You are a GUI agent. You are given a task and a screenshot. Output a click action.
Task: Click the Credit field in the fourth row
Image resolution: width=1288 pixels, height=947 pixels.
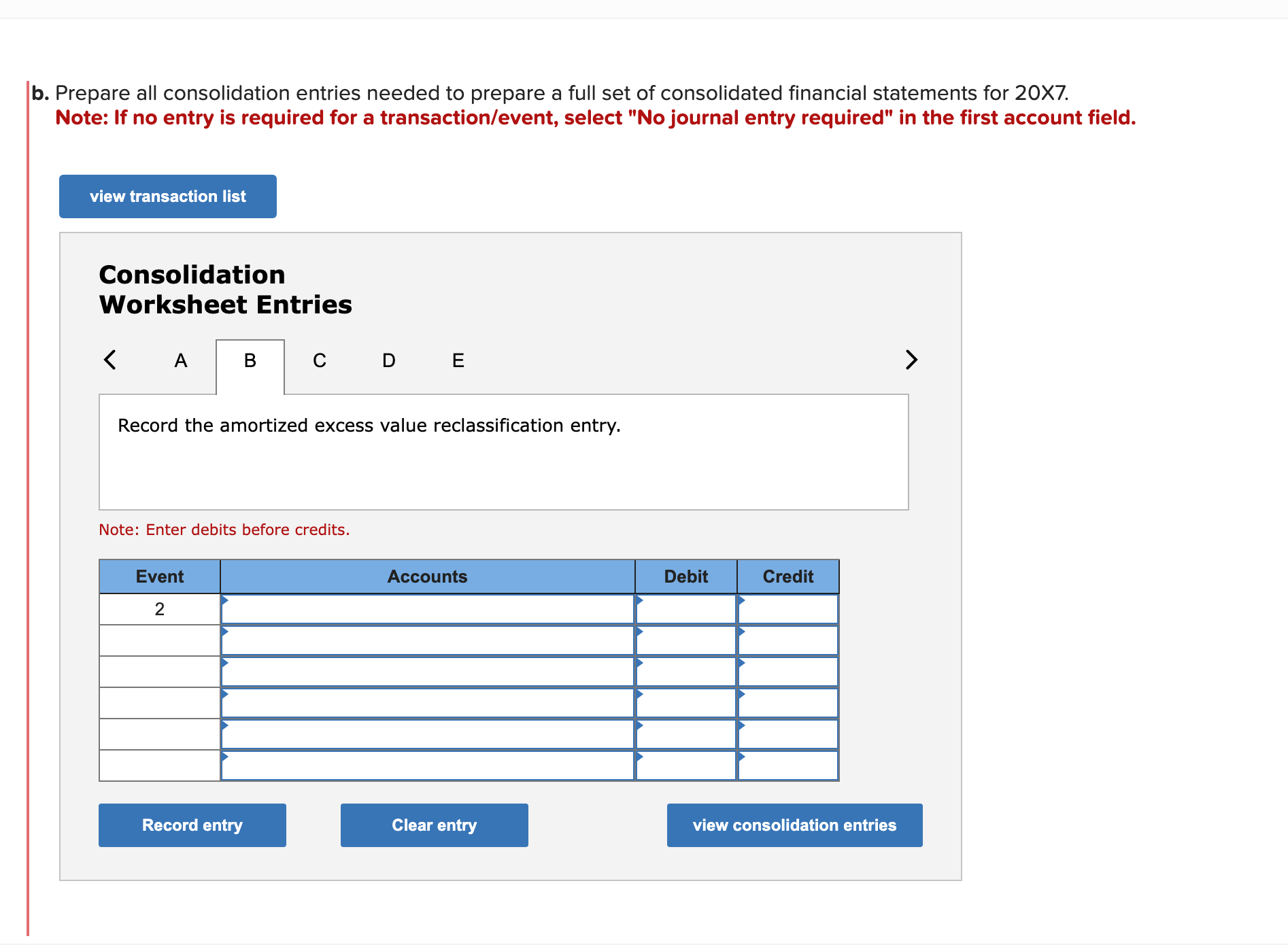[787, 702]
